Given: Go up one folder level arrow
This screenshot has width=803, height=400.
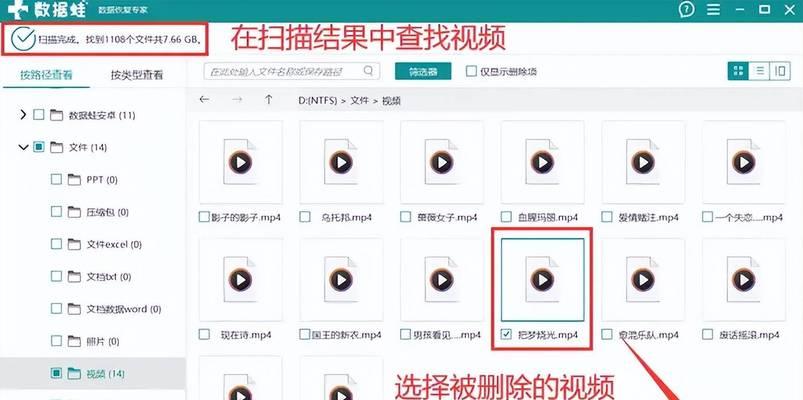Looking at the screenshot, I should coord(268,99).
